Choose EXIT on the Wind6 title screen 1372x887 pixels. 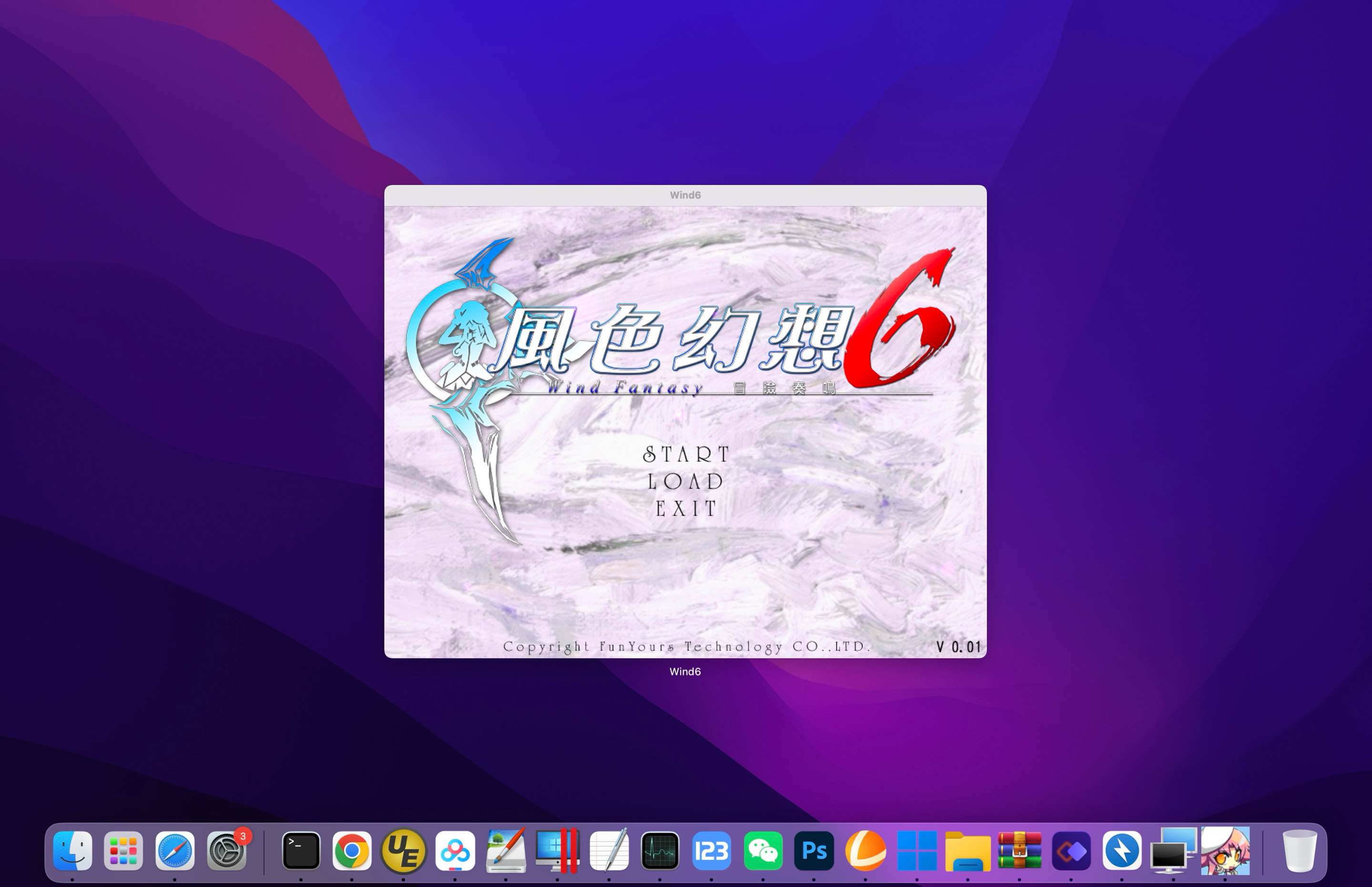coord(686,509)
